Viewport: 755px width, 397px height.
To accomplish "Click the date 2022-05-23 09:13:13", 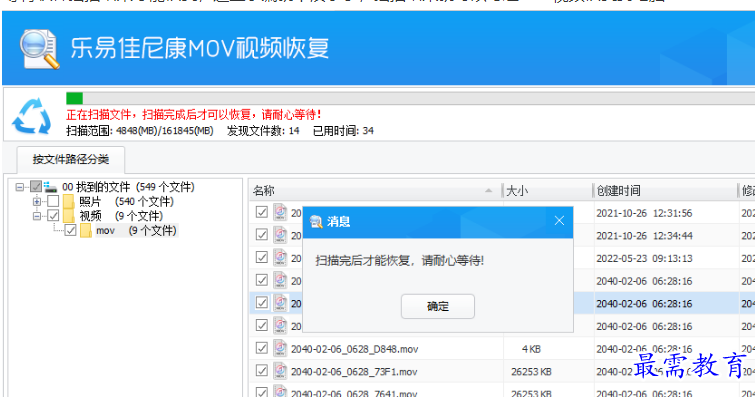I will coord(644,259).
